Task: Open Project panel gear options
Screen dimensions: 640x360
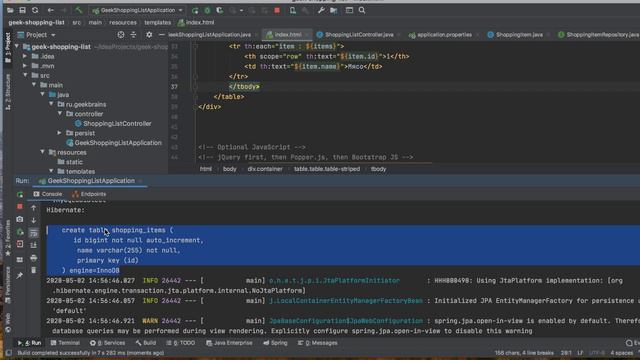Action: tap(149, 35)
